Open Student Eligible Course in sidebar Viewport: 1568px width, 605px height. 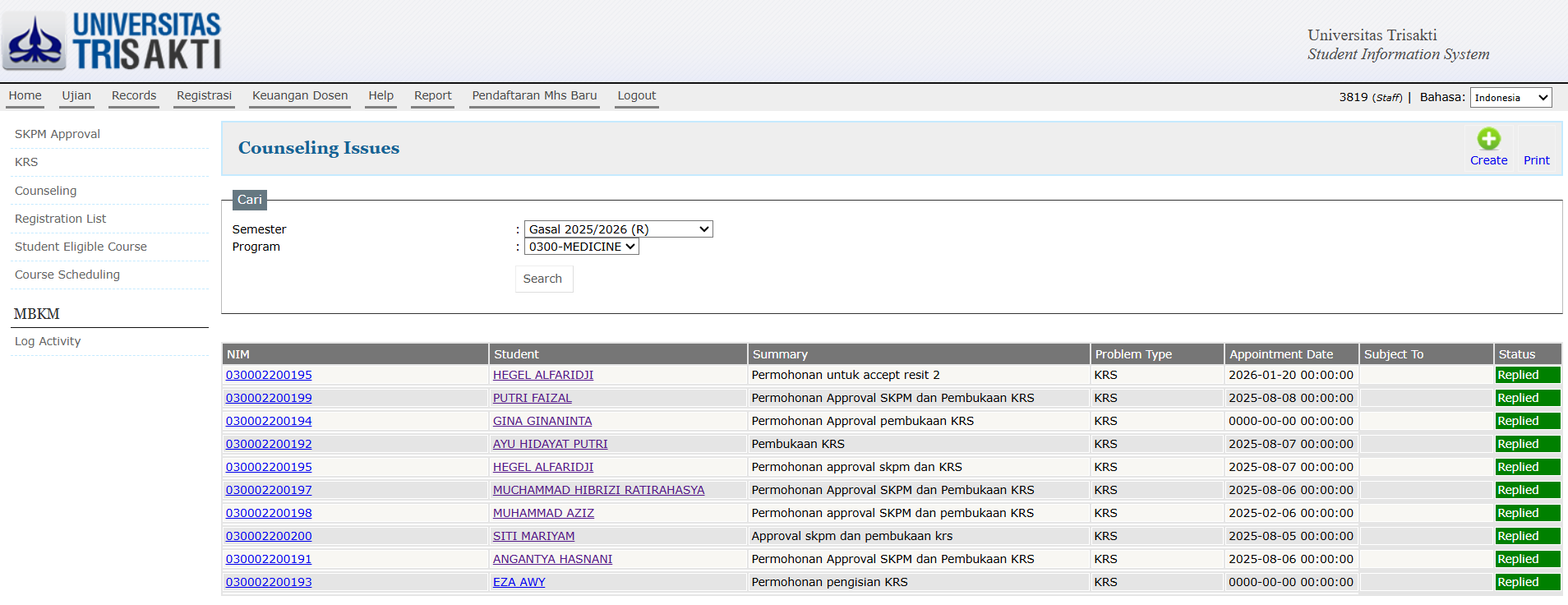click(x=81, y=247)
